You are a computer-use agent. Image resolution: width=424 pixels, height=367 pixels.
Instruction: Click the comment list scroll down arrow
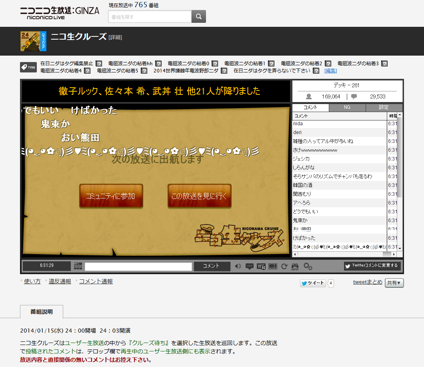[400, 248]
